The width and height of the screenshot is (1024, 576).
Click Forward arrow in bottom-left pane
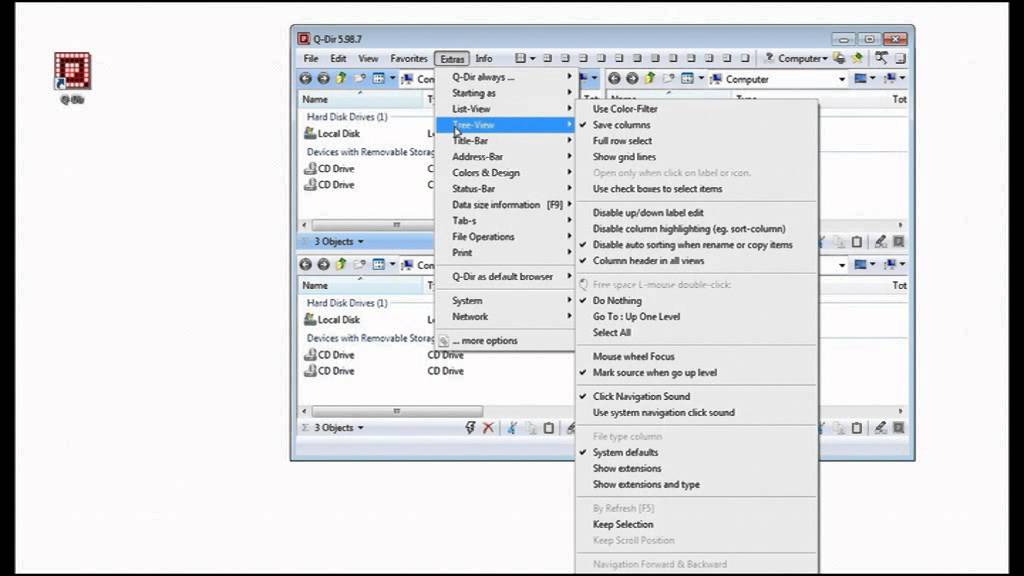tap(323, 264)
